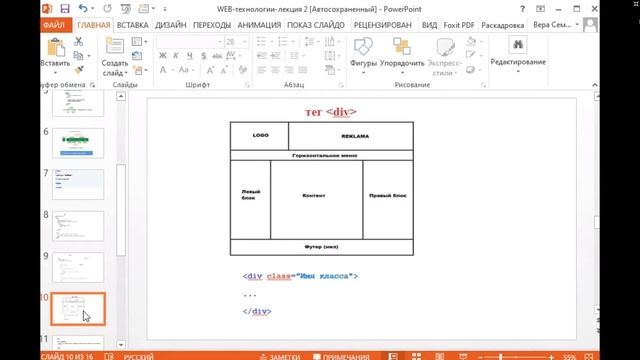Click the Shape Outline pencil icon
The height and width of the screenshot is (360, 640).
[471, 55]
